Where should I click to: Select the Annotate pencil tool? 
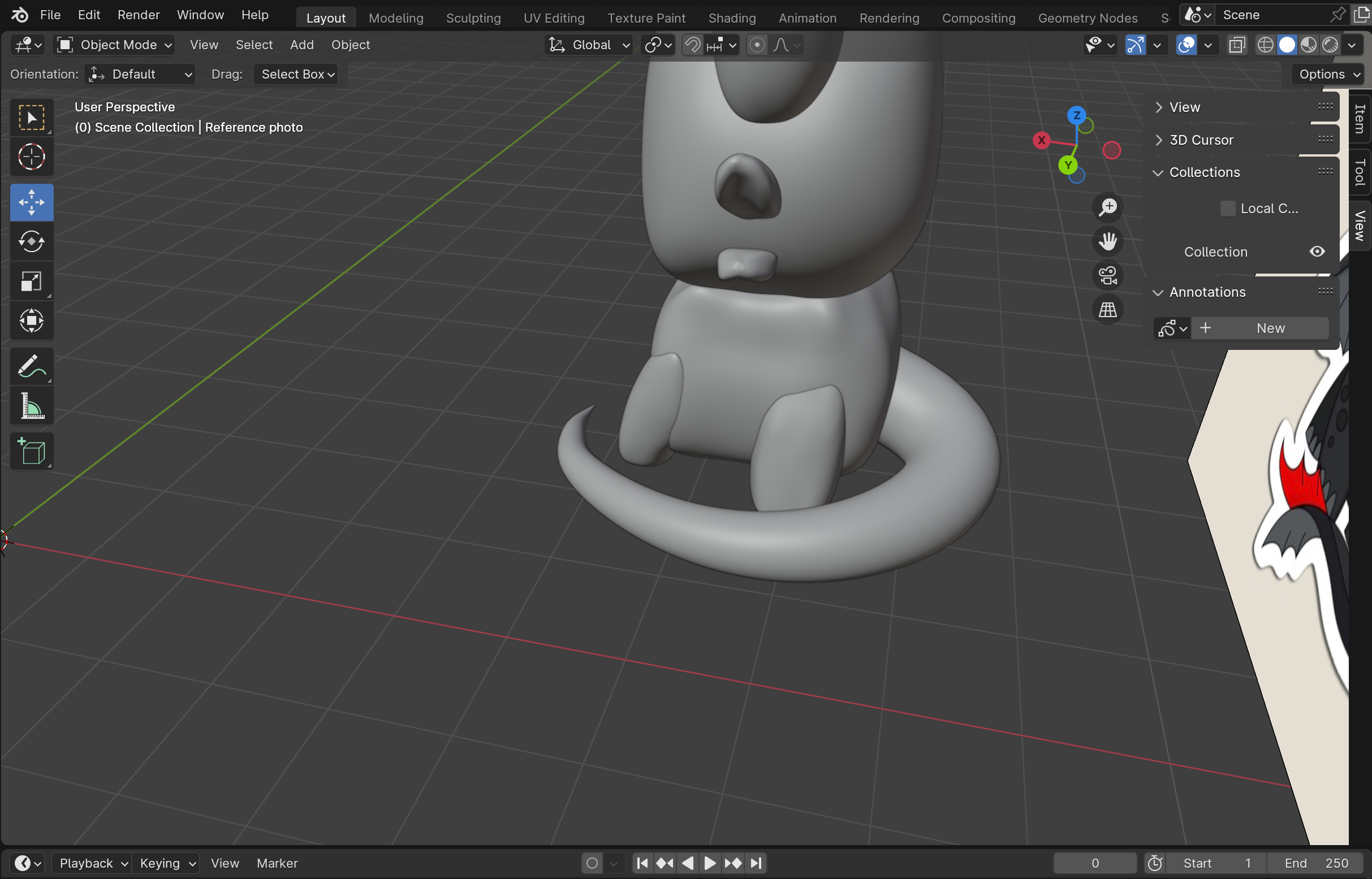32,366
